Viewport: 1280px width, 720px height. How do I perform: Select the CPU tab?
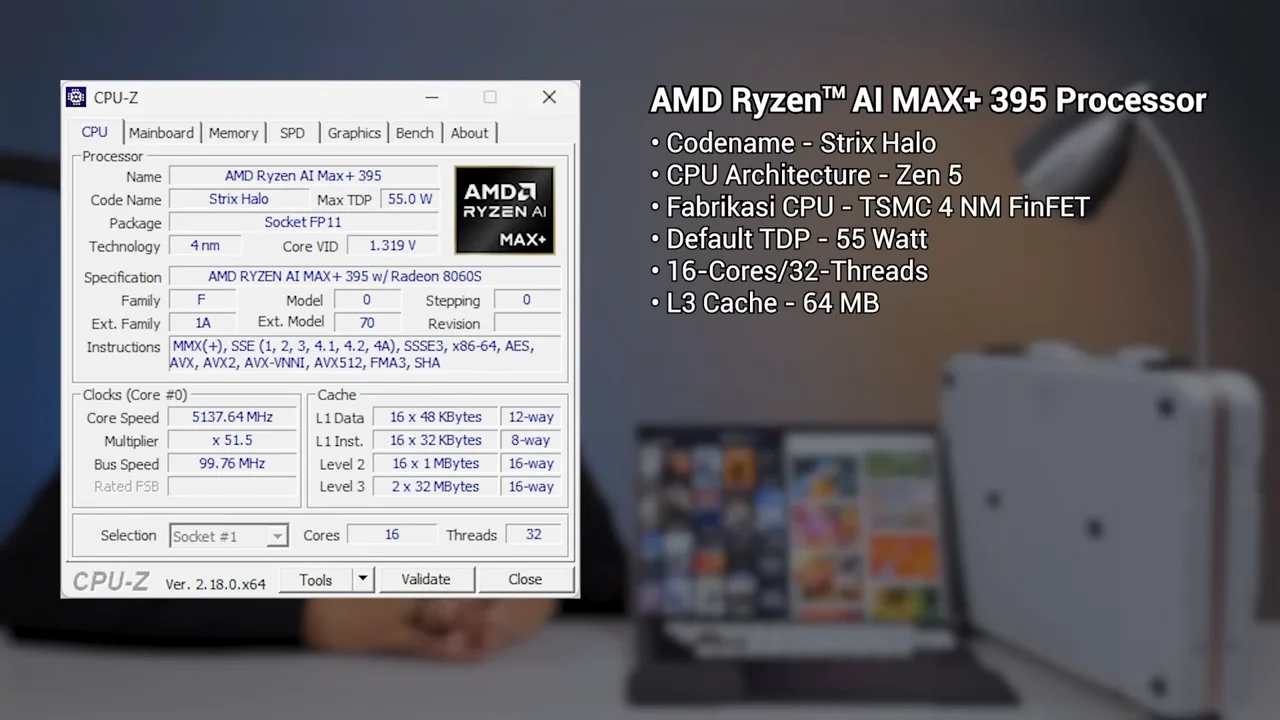coord(95,132)
